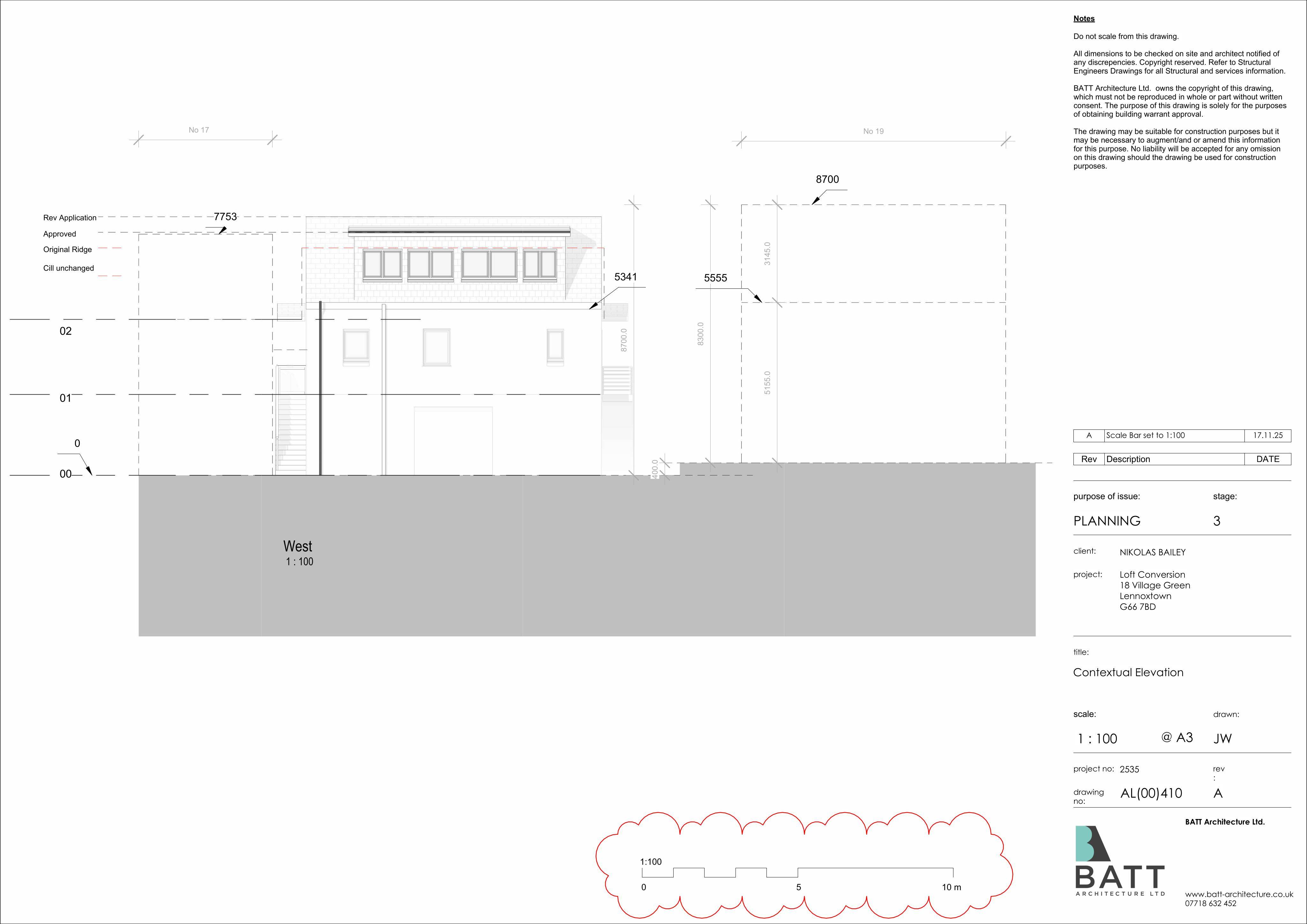Click the 'Notes' heading

(1084, 19)
